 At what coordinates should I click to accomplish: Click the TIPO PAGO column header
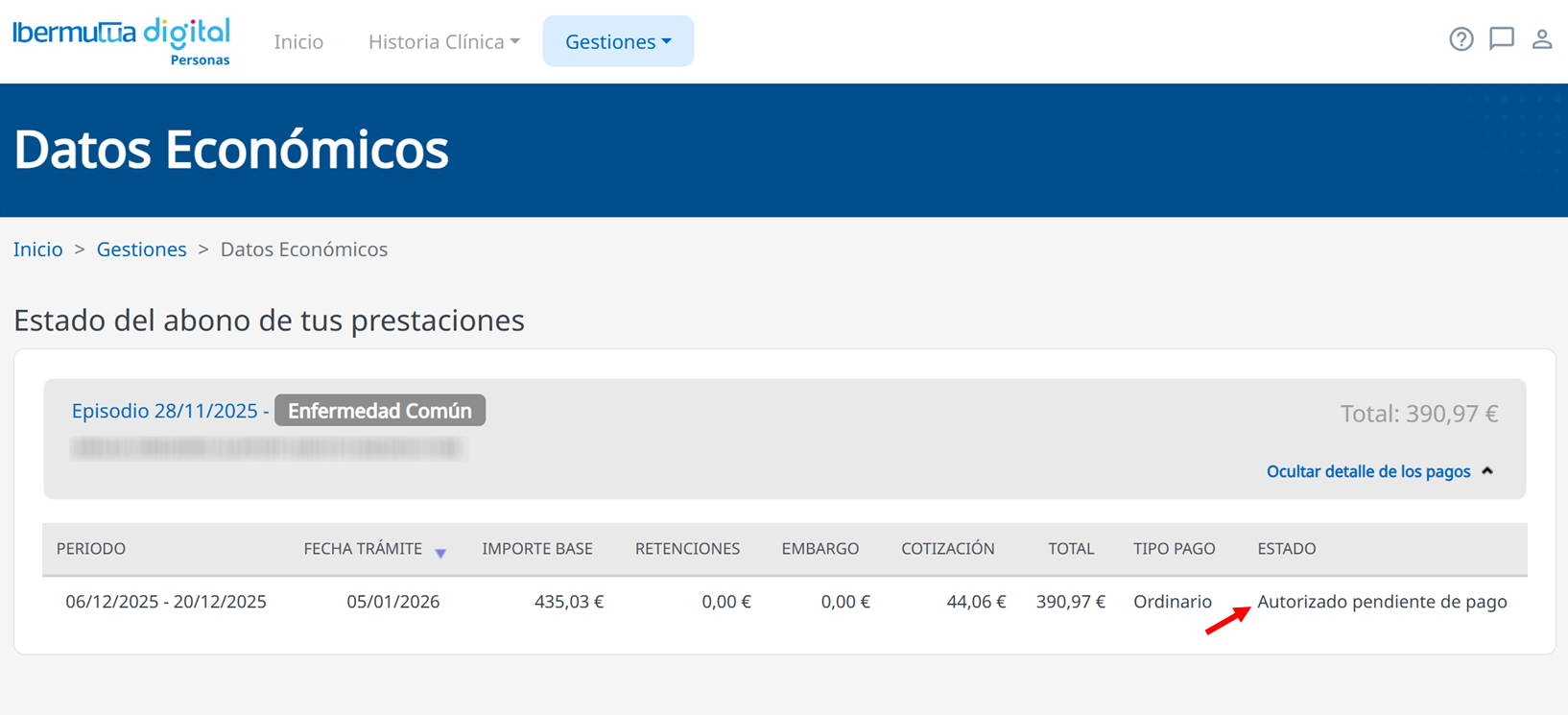1174,549
